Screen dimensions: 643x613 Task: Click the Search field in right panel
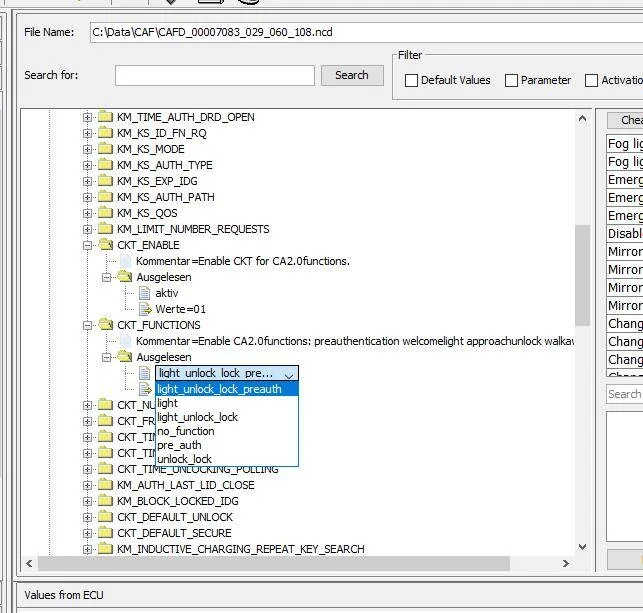625,394
